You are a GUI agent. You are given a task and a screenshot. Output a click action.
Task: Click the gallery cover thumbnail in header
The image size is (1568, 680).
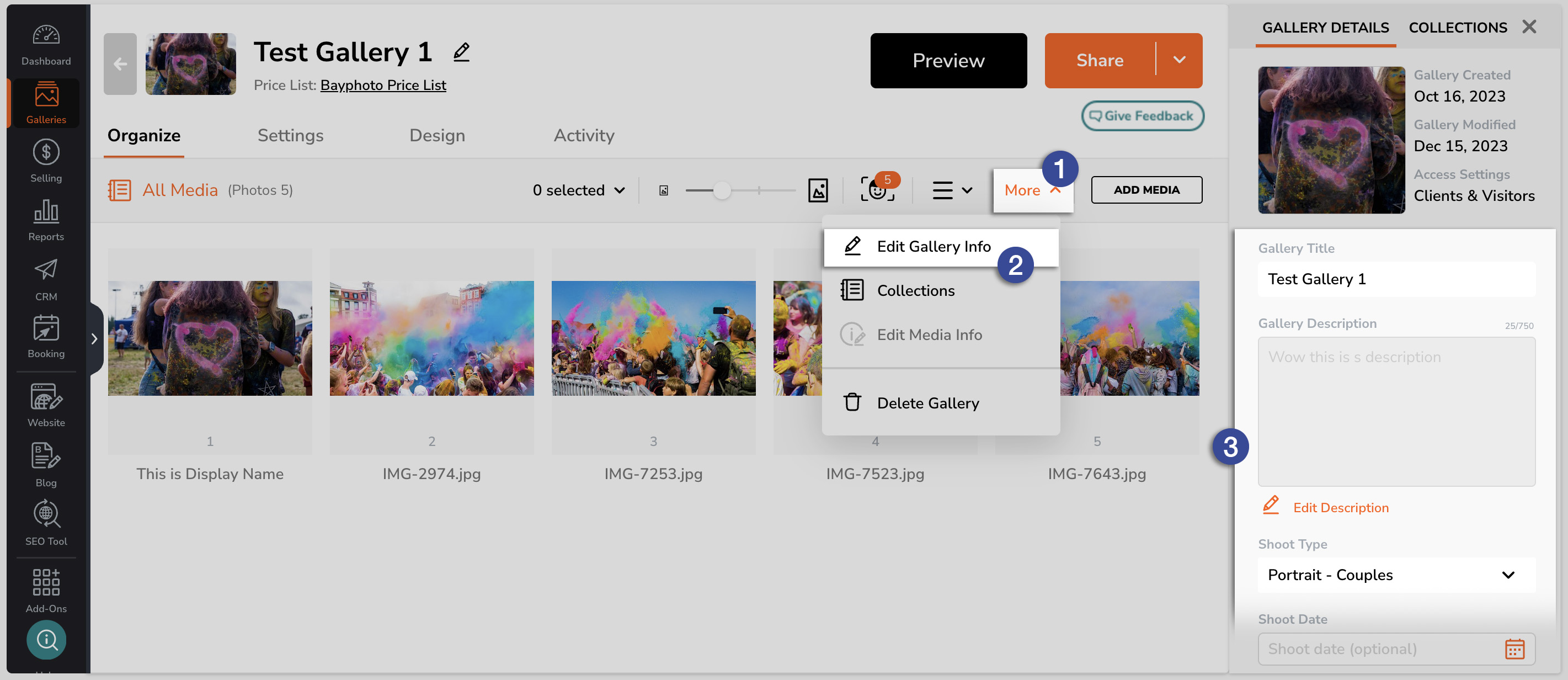190,64
